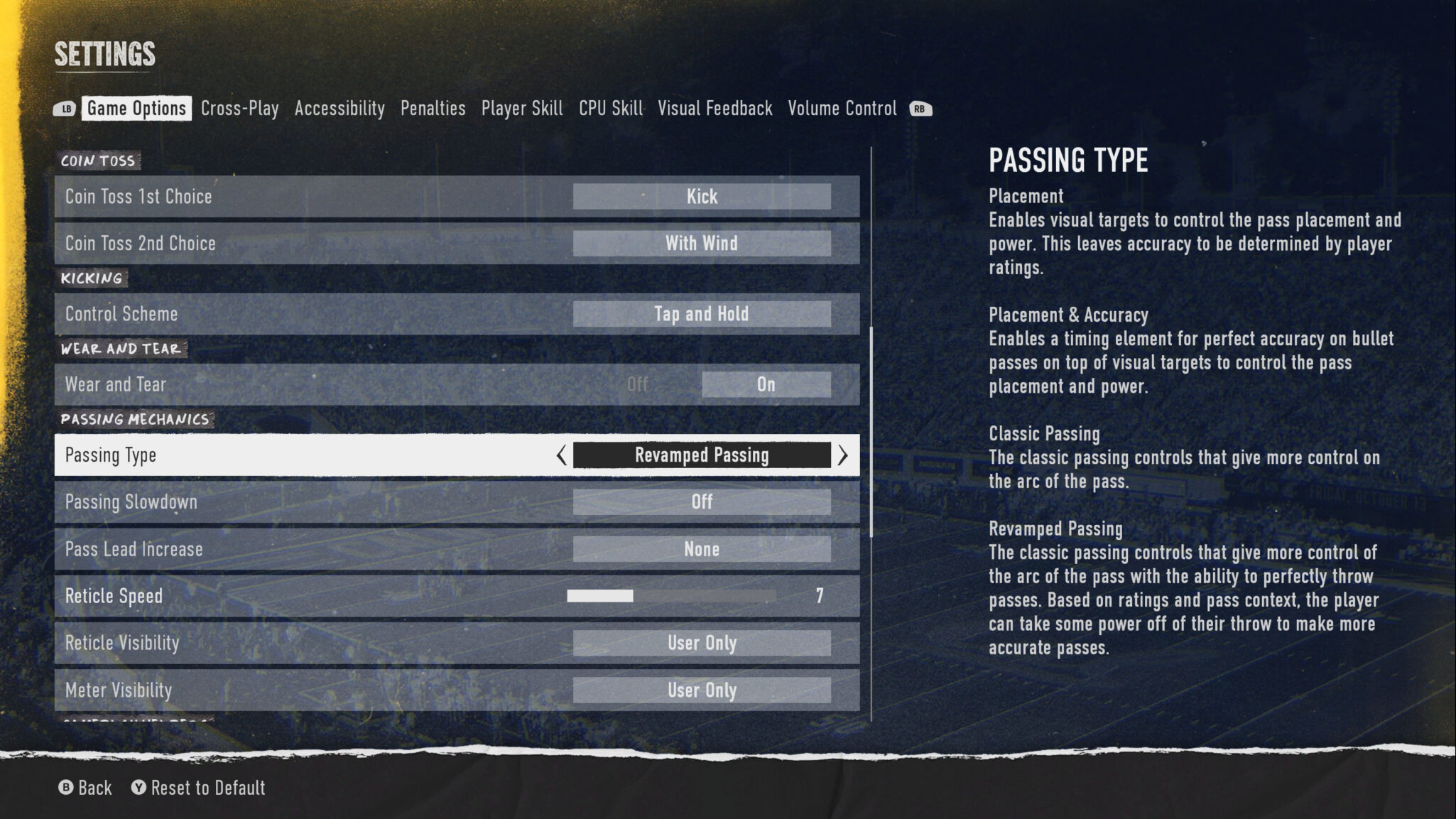
Task: Select the Accessibility tab
Action: click(340, 108)
